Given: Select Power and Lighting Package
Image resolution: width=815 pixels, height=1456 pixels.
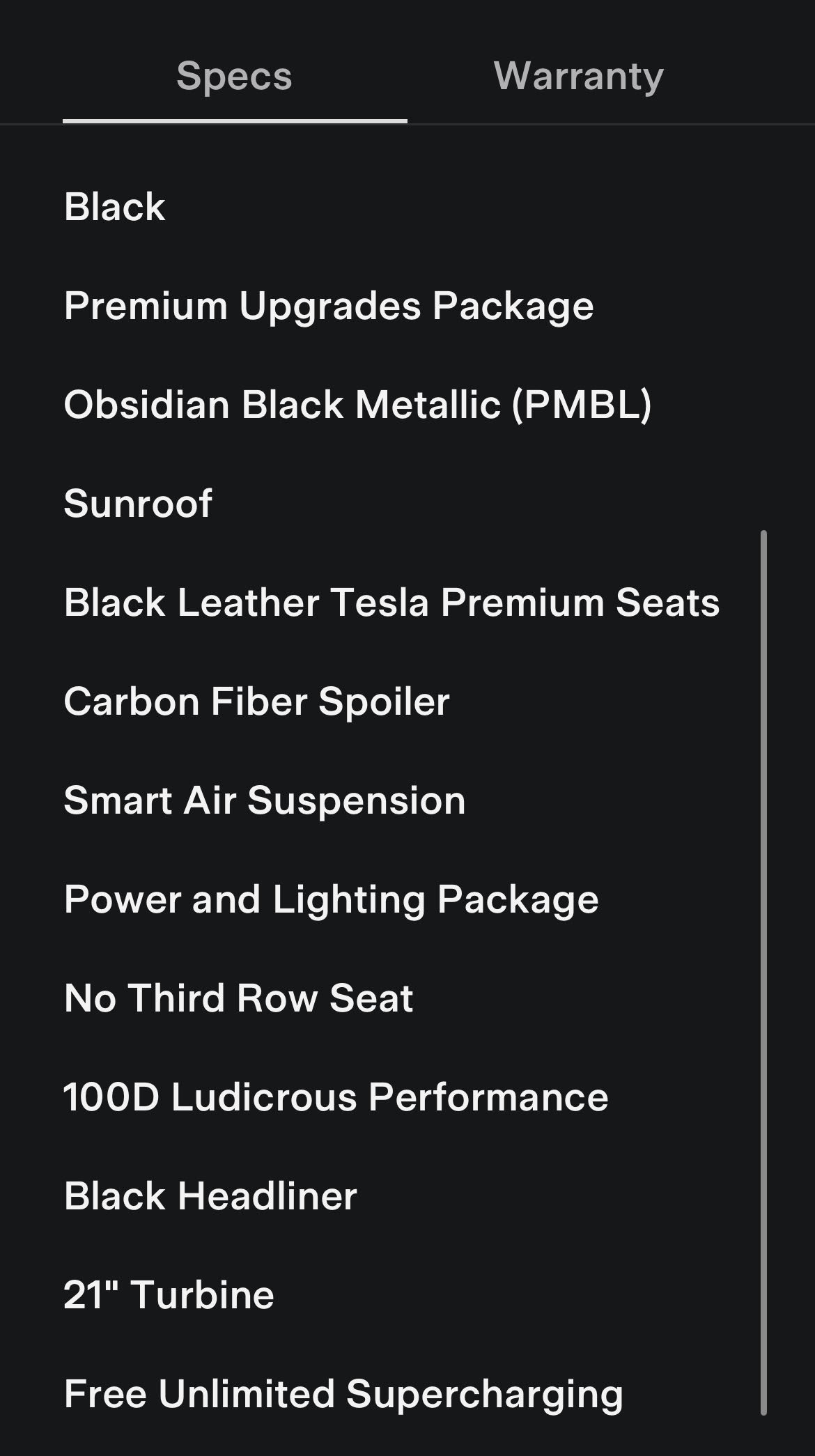Looking at the screenshot, I should (331, 899).
